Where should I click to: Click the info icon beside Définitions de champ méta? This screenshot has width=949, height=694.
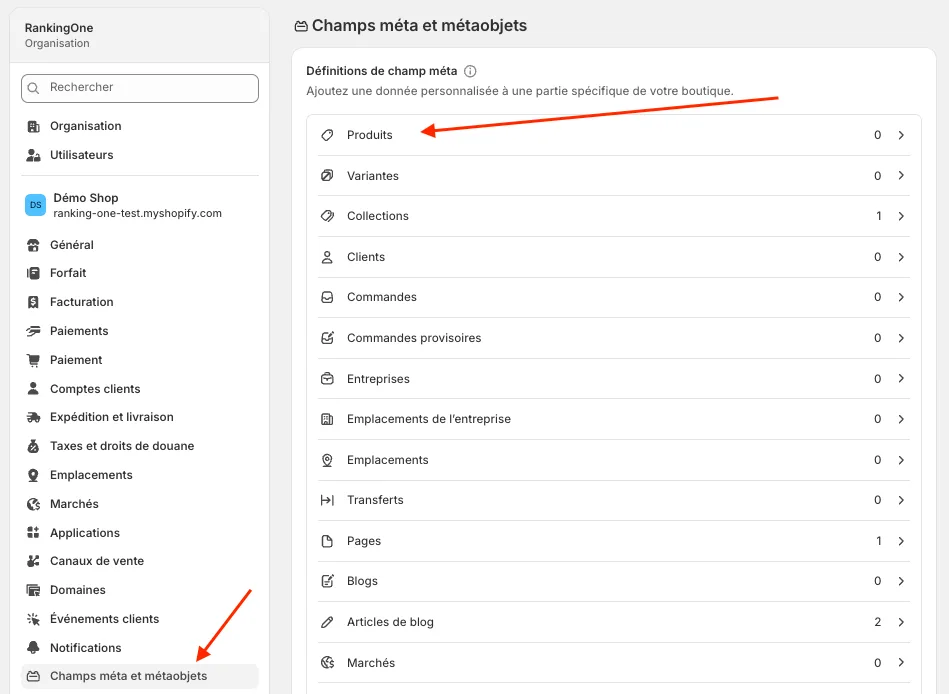470,71
